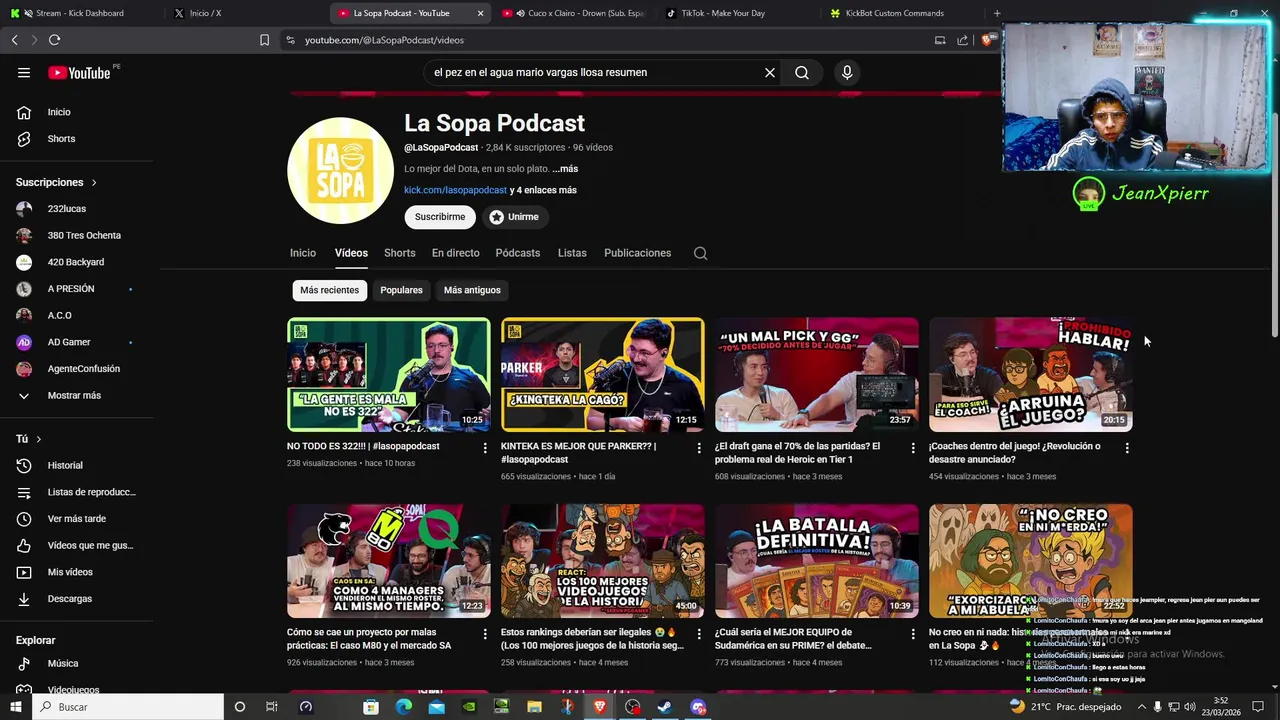This screenshot has width=1280, height=720.
Task: Click the Unirme membership button
Action: [514, 217]
